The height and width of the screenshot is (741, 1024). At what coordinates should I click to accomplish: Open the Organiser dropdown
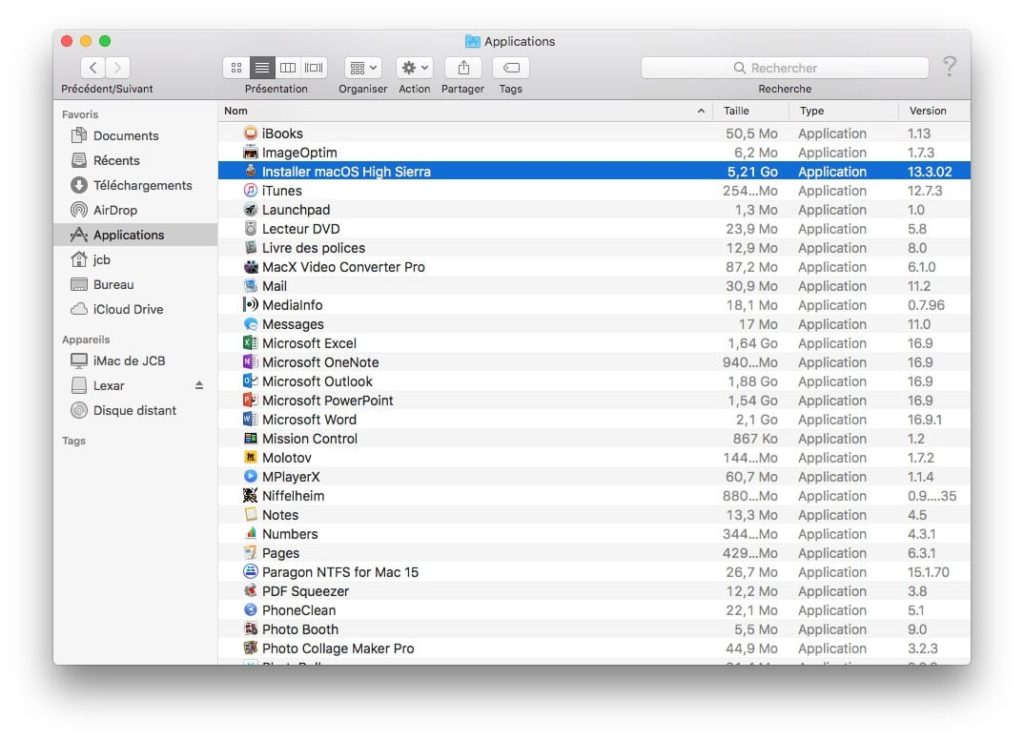[x=363, y=67]
